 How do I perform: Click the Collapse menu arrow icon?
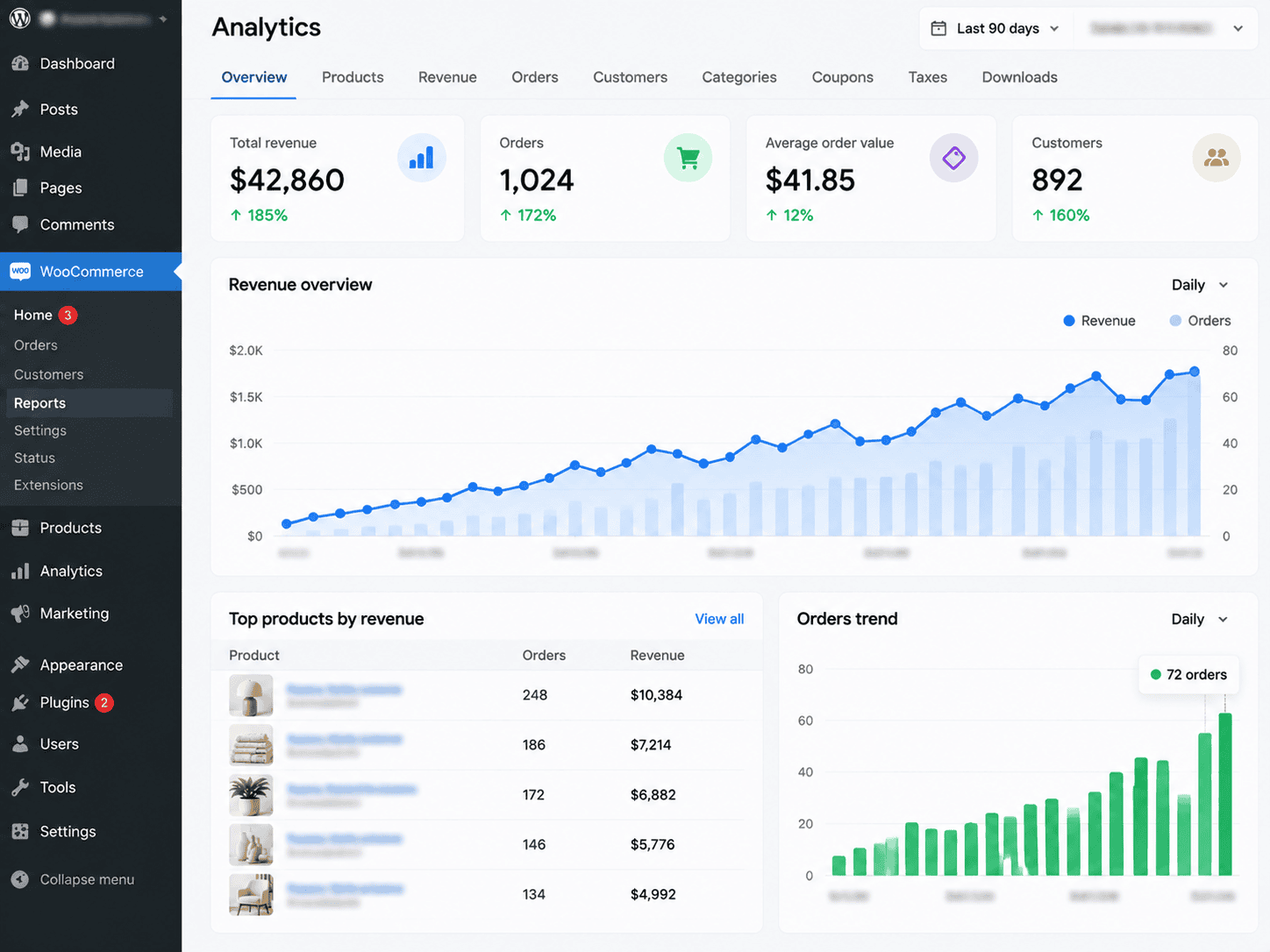point(20,879)
